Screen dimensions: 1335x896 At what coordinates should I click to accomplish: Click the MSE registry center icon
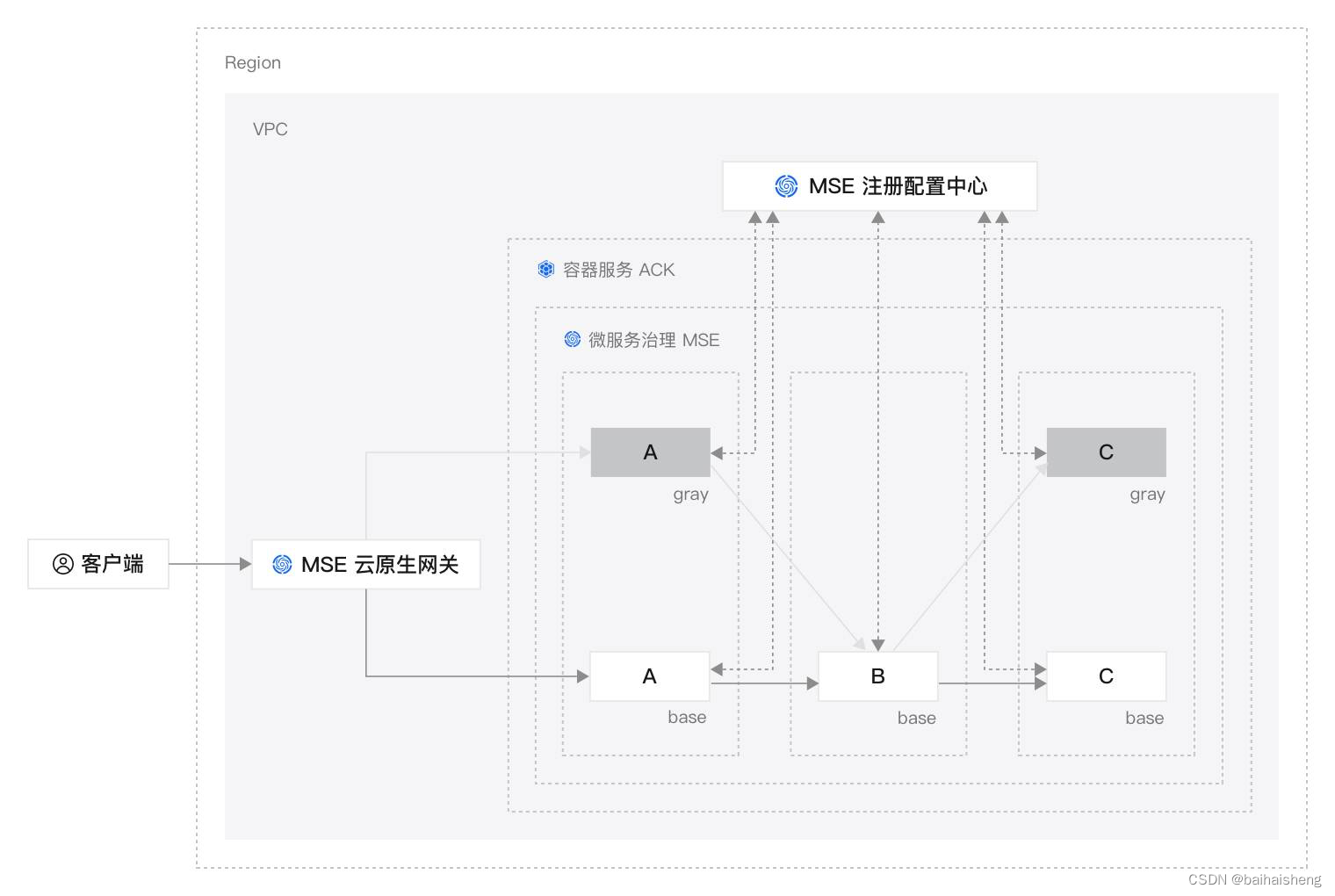(x=786, y=186)
